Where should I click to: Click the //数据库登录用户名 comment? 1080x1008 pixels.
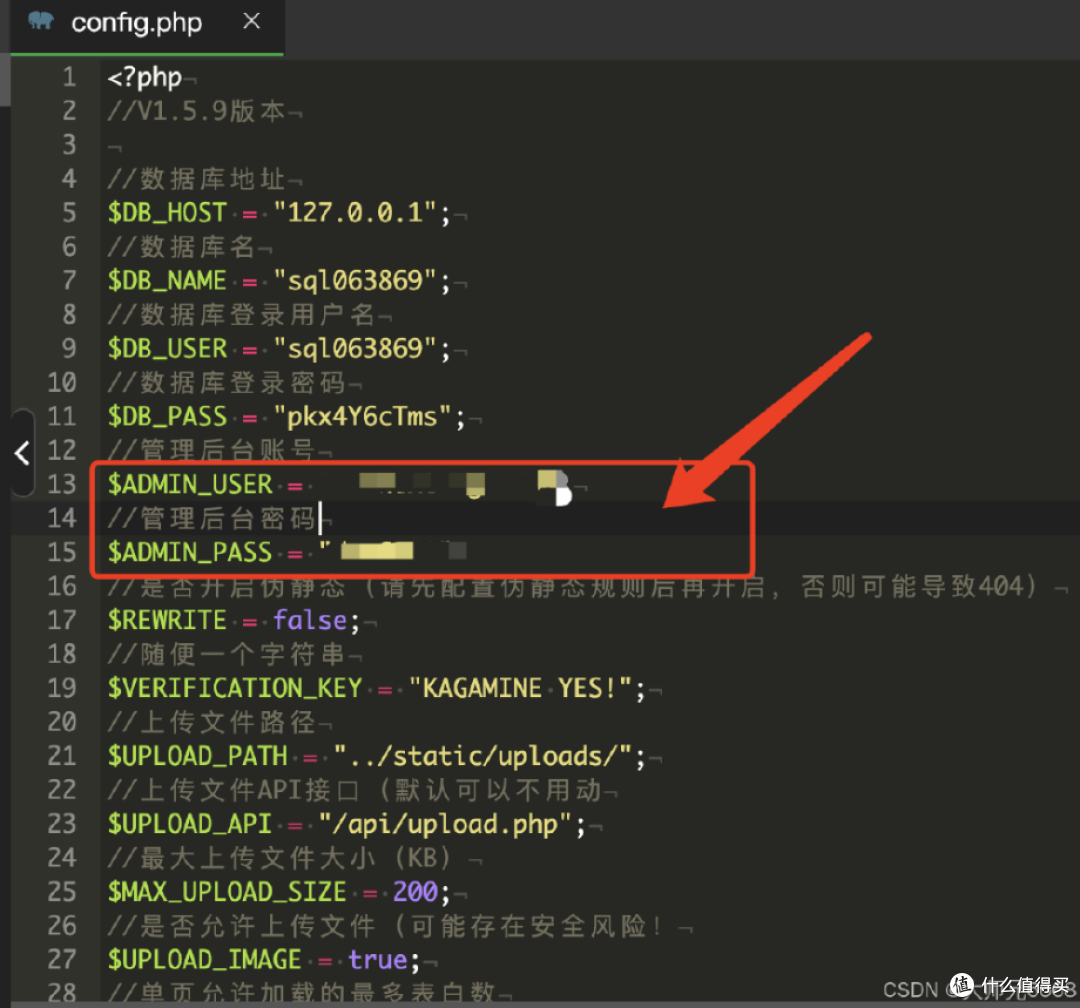pyautogui.click(x=241, y=315)
